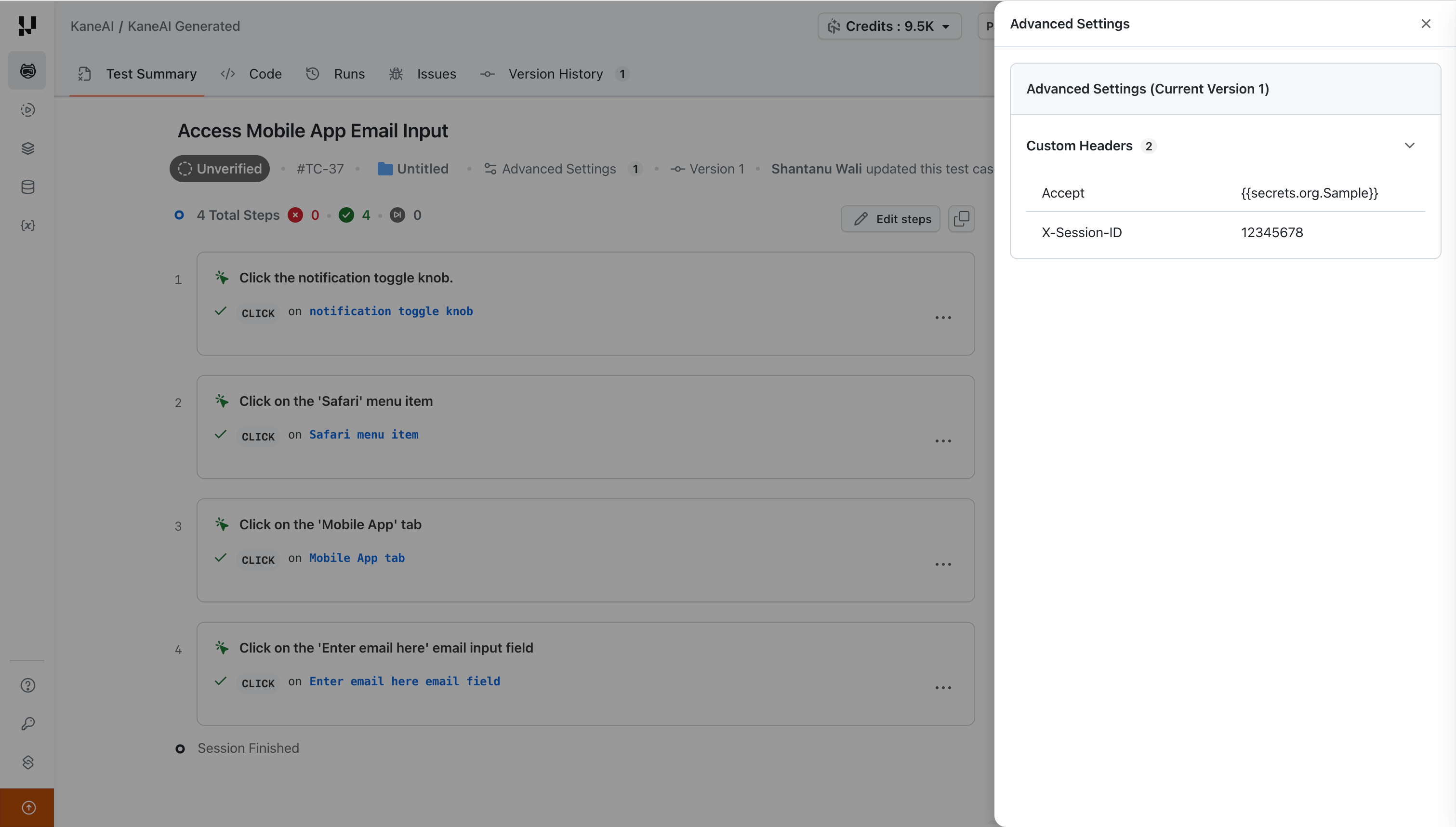The height and width of the screenshot is (827, 1456).
Task: Click the sparkle icon on Mobile App step
Action: coord(221,524)
